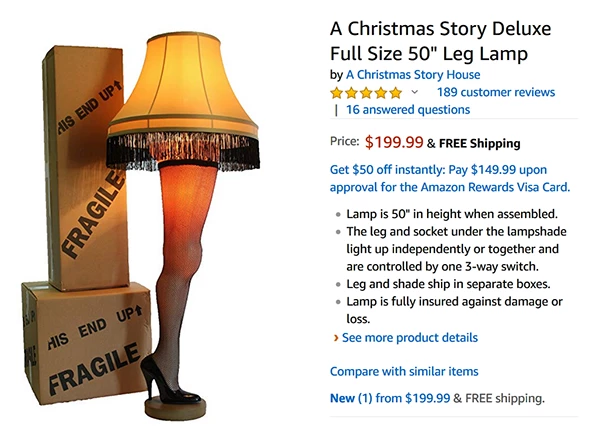Screen dimensions: 600x435
Task: Expand See more product details
Action: point(410,338)
